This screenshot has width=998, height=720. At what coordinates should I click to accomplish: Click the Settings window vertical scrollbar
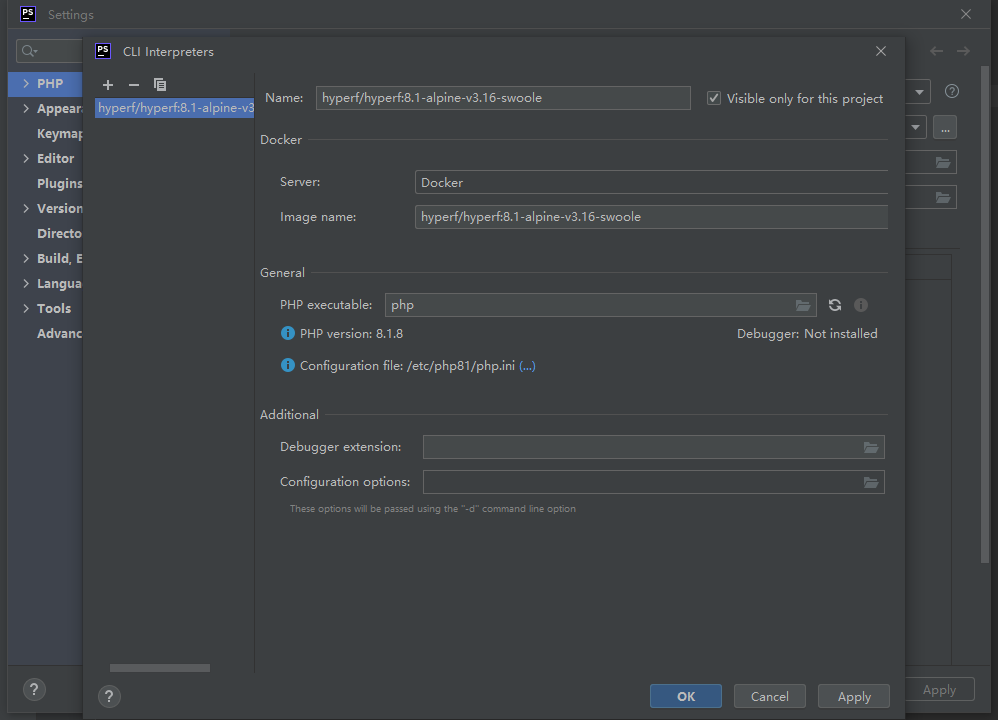pos(985,315)
